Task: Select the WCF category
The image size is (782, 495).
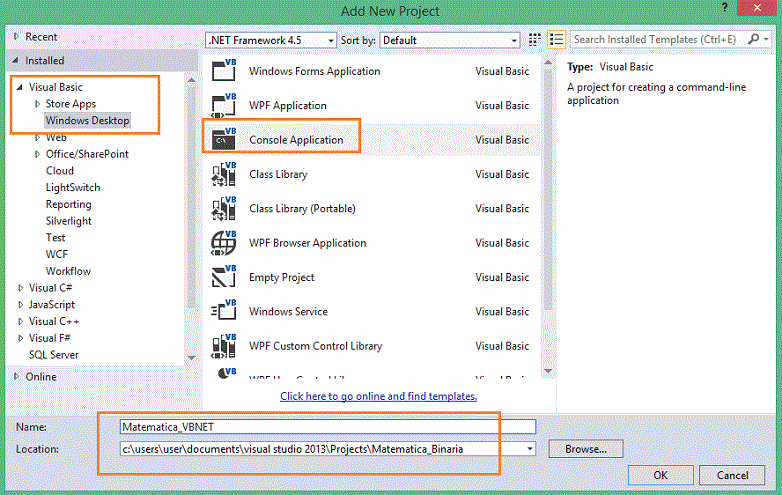Action: [x=56, y=254]
